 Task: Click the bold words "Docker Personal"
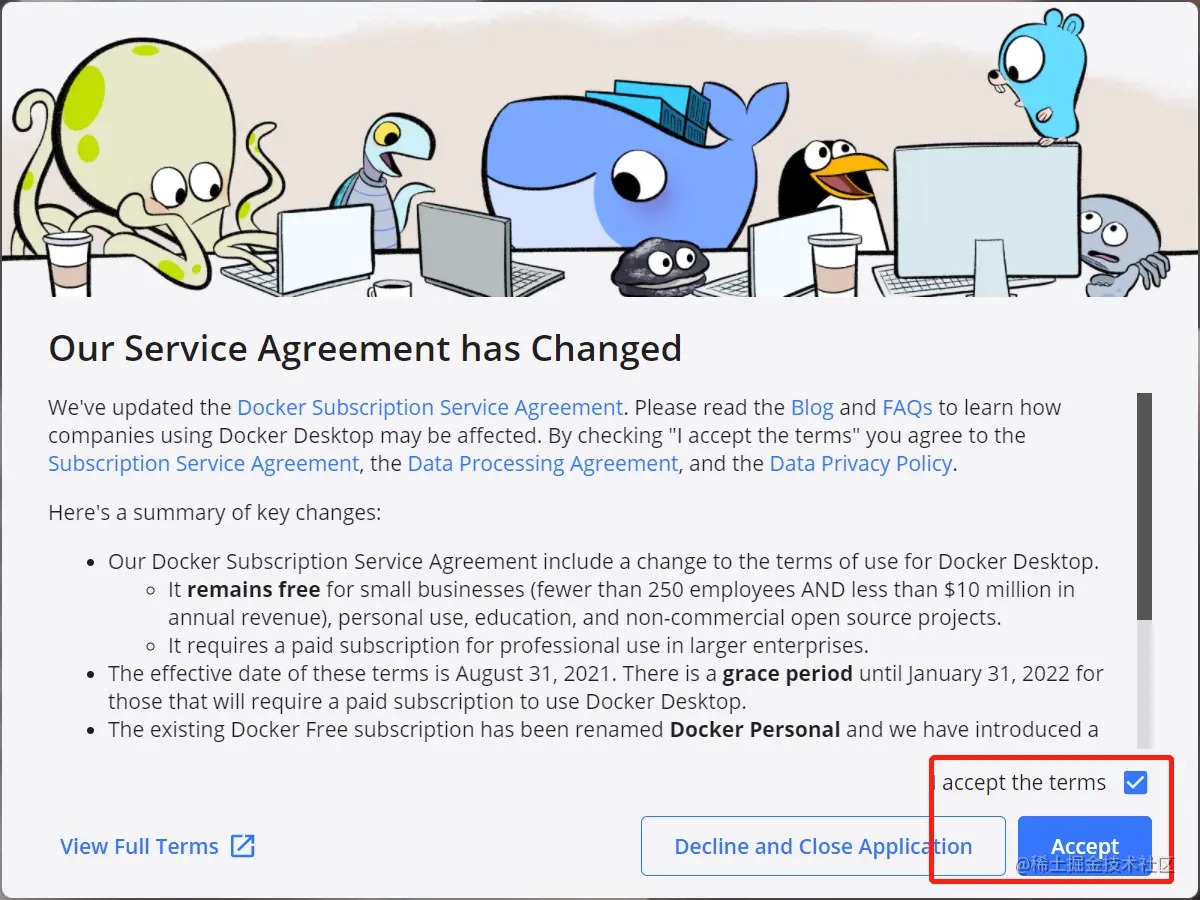tap(755, 730)
